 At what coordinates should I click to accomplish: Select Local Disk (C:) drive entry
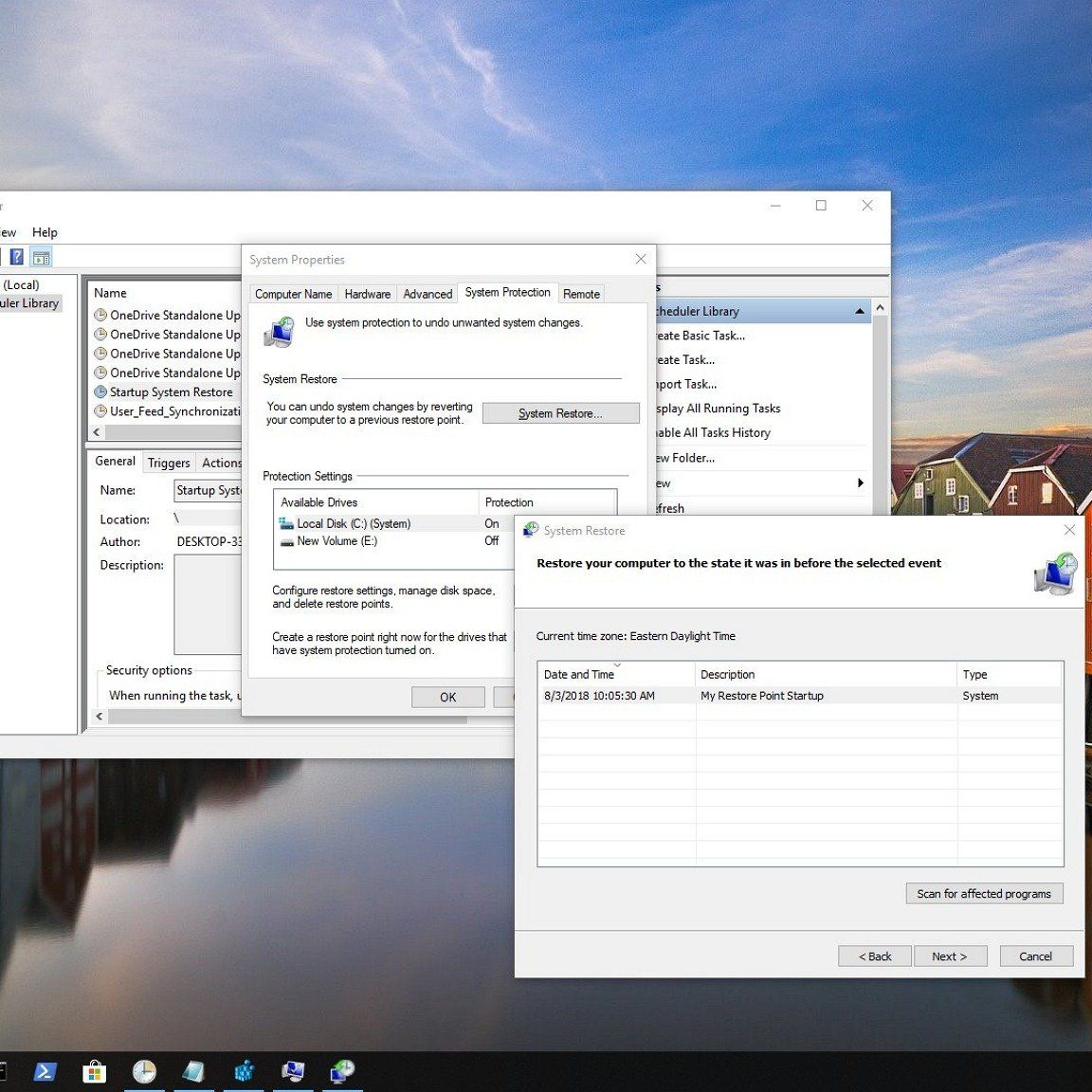click(353, 523)
